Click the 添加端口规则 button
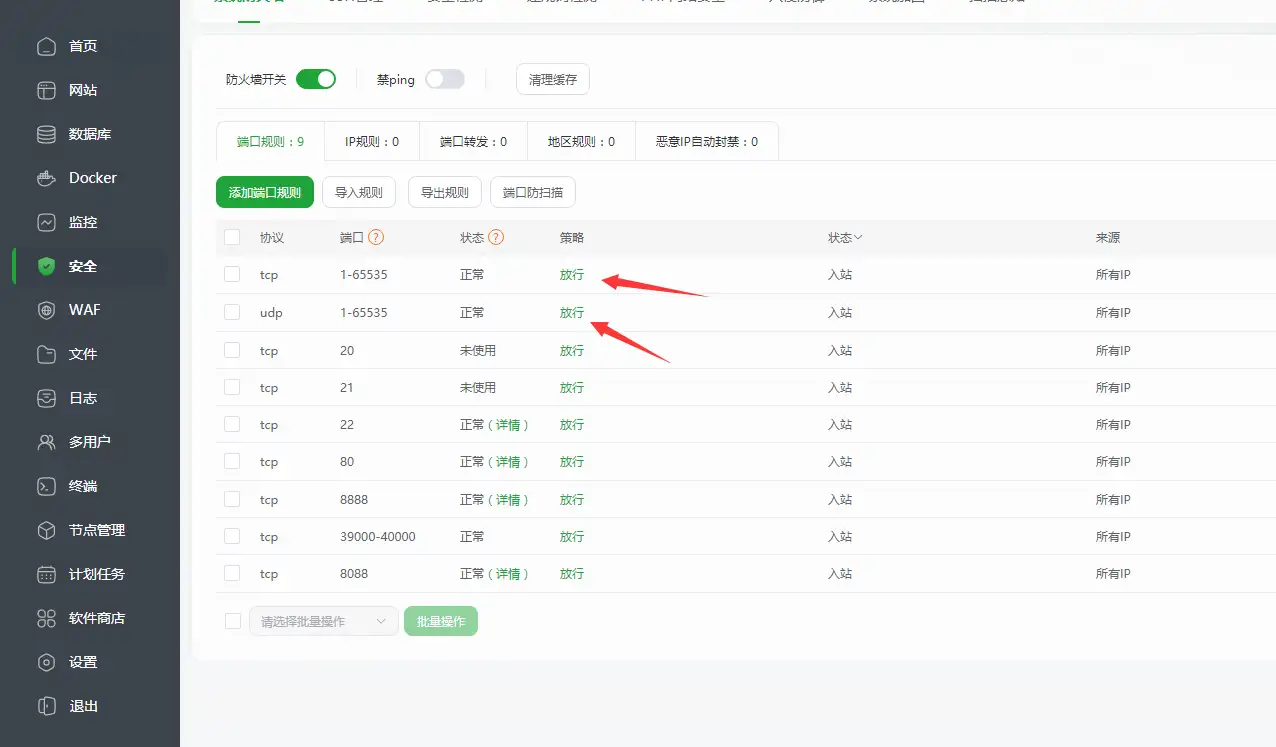Image resolution: width=1276 pixels, height=747 pixels. click(x=264, y=191)
